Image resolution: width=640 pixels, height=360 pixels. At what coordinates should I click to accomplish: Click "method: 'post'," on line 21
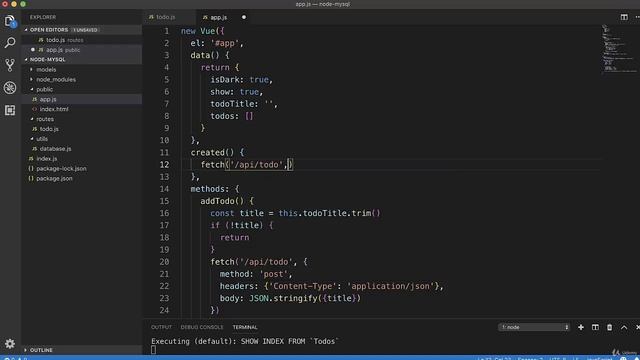(x=256, y=274)
